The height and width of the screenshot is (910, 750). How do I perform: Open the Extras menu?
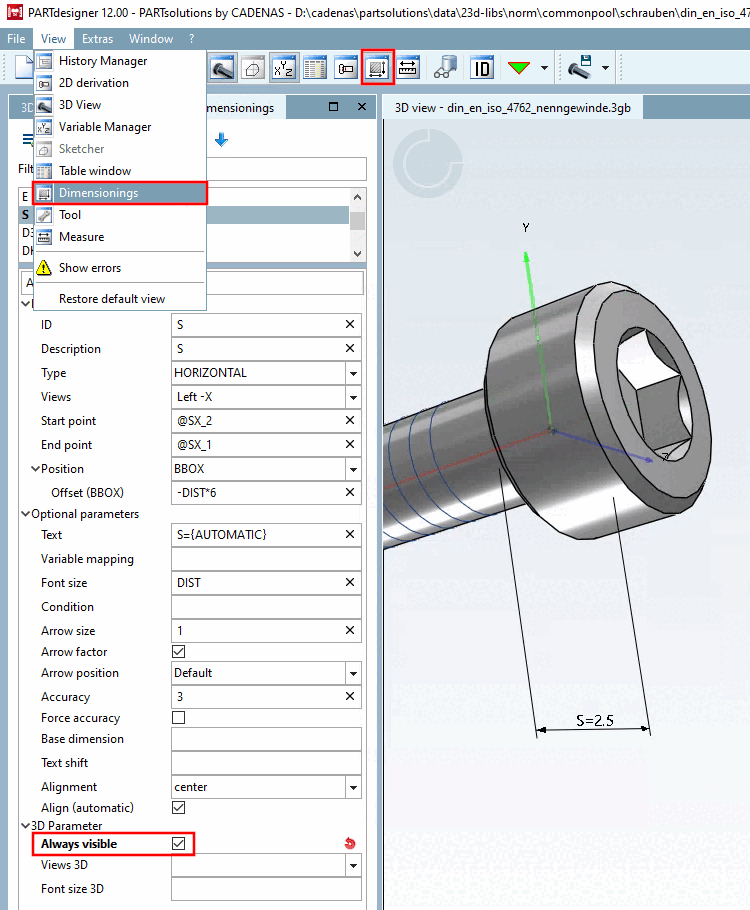[x=98, y=39]
